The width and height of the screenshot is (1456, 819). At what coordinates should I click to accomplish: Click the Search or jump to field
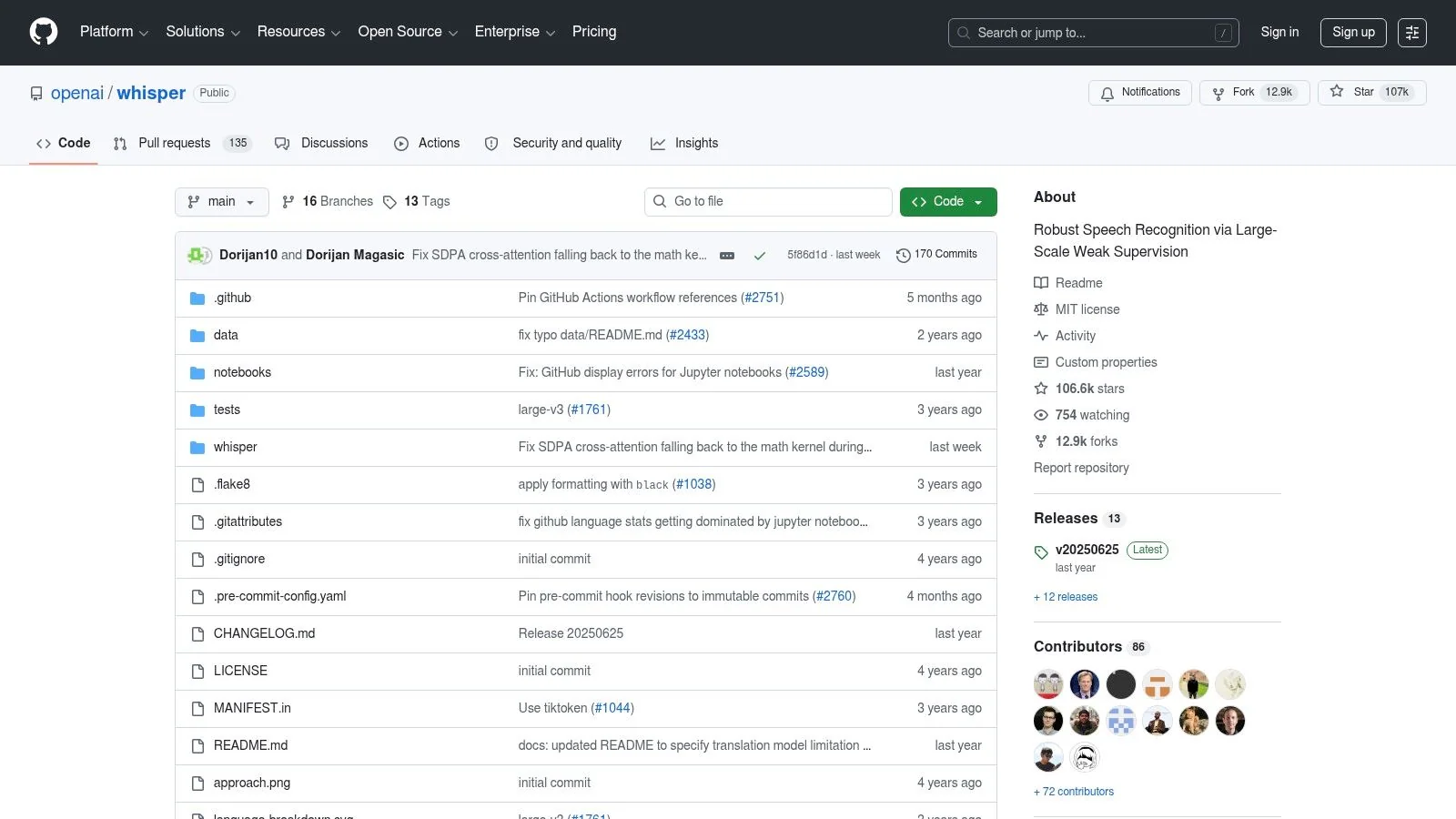(1094, 33)
